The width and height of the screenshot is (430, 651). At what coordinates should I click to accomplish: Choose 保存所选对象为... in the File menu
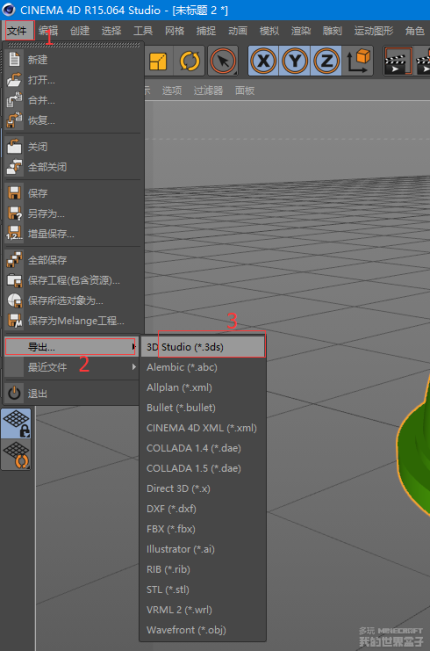pos(73,301)
